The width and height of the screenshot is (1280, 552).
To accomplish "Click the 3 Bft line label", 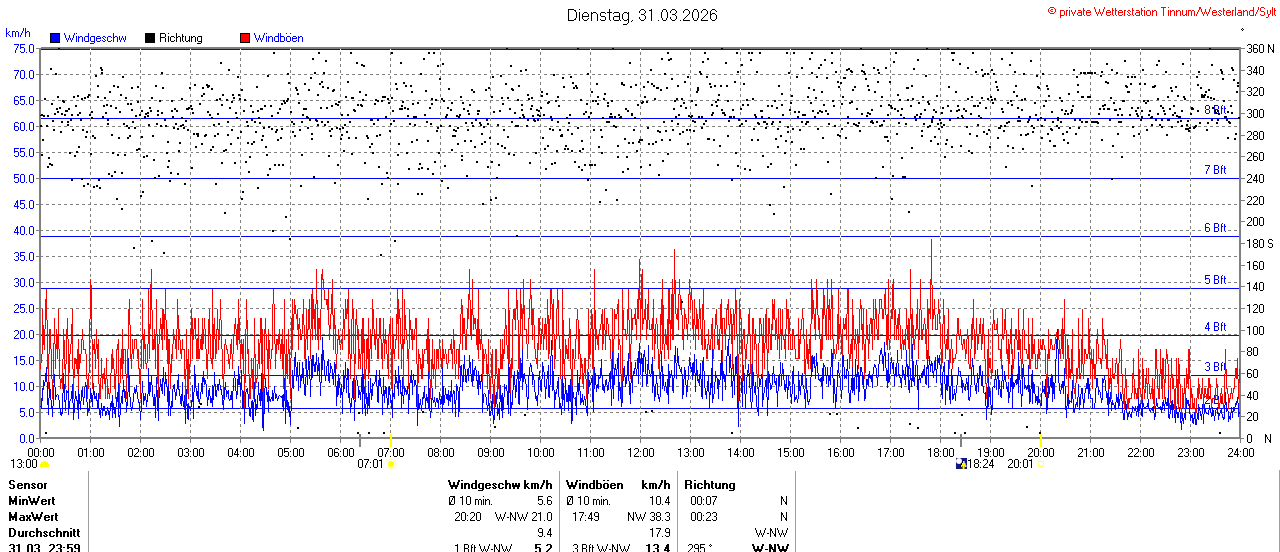I will tap(1215, 367).
